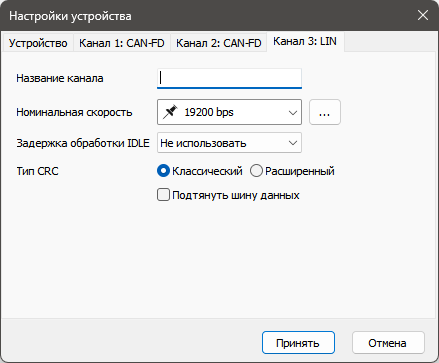Select the Классический CRC radio button
Viewport: 439px width, 363px height.
click(163, 171)
